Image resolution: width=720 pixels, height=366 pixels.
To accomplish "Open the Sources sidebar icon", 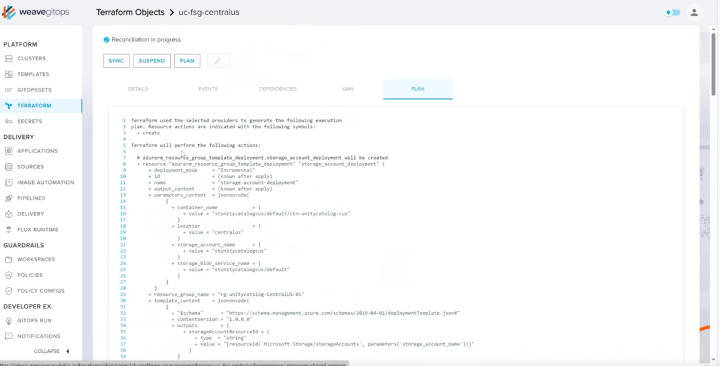I will click(9, 167).
